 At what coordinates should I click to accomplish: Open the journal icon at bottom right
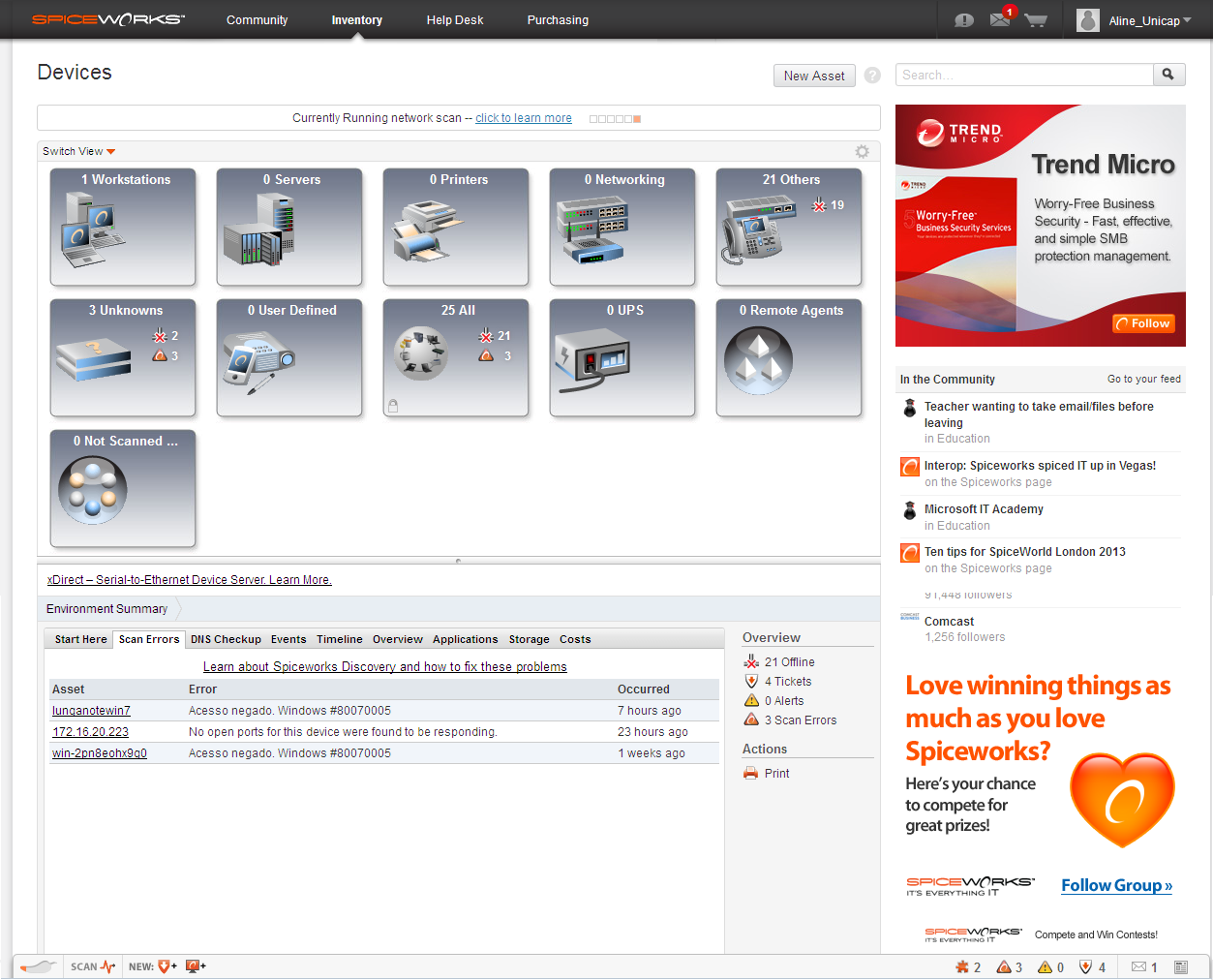tap(1181, 966)
